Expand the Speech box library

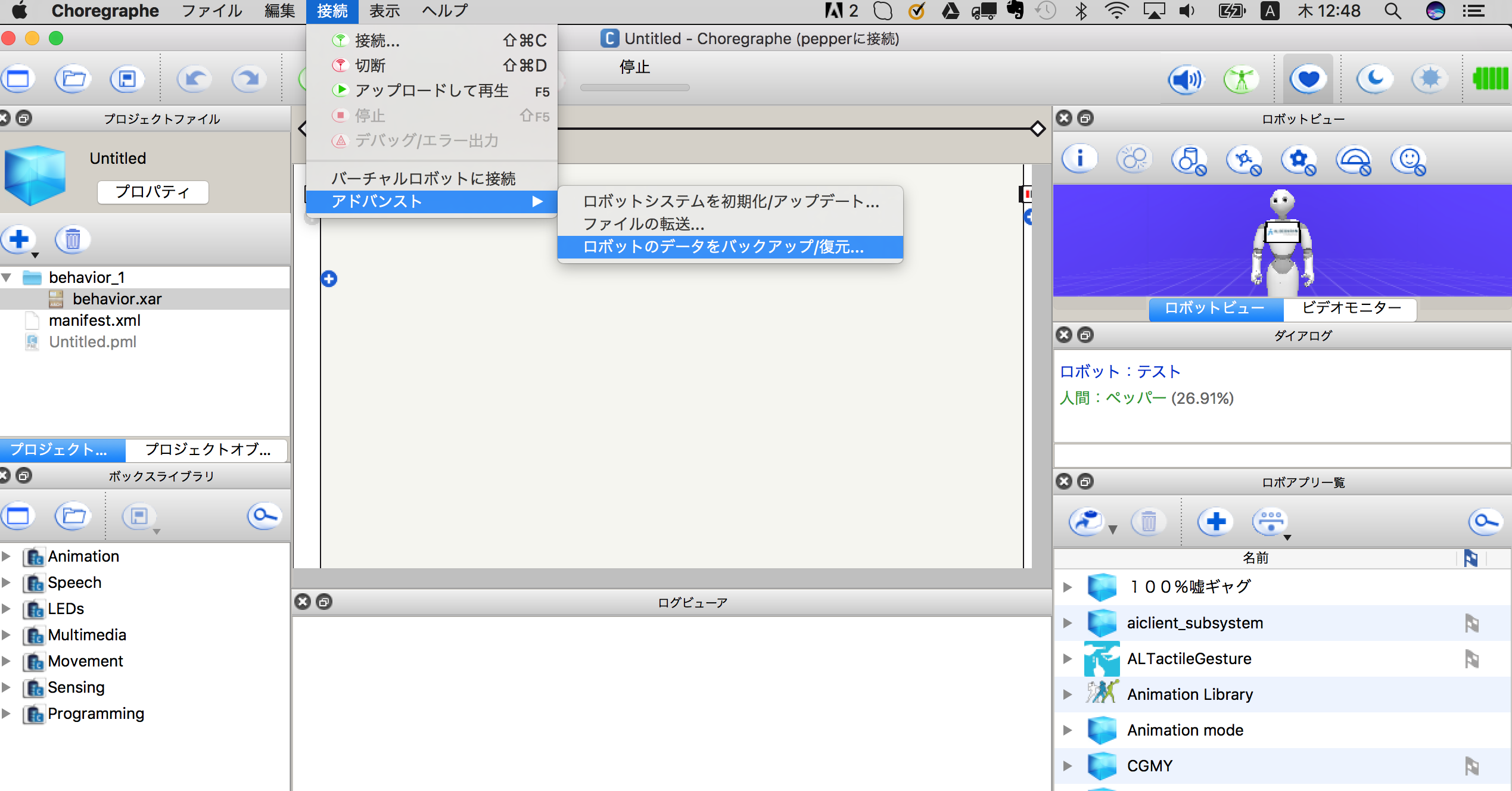[7, 583]
